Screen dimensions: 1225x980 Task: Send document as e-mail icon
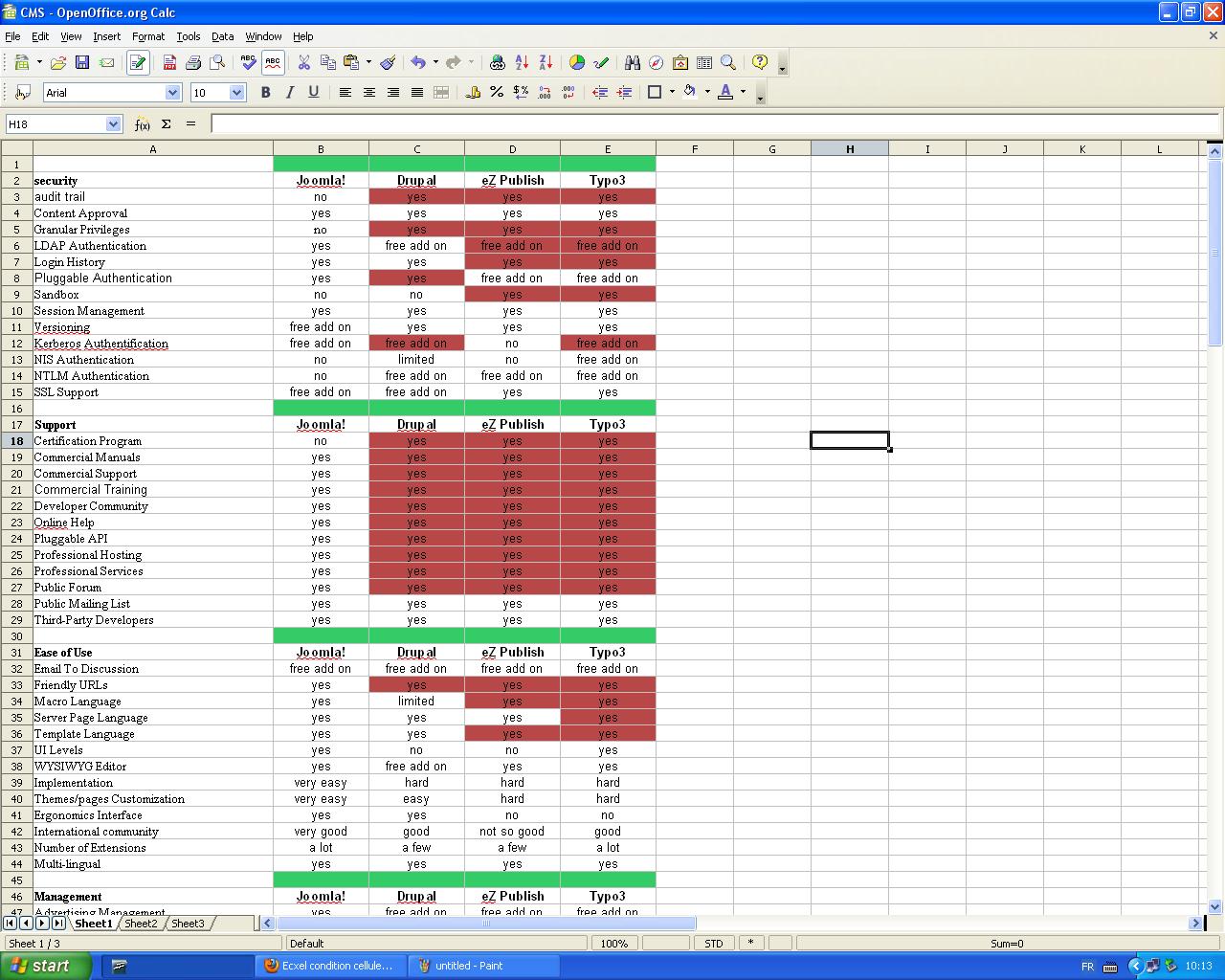coord(107,62)
